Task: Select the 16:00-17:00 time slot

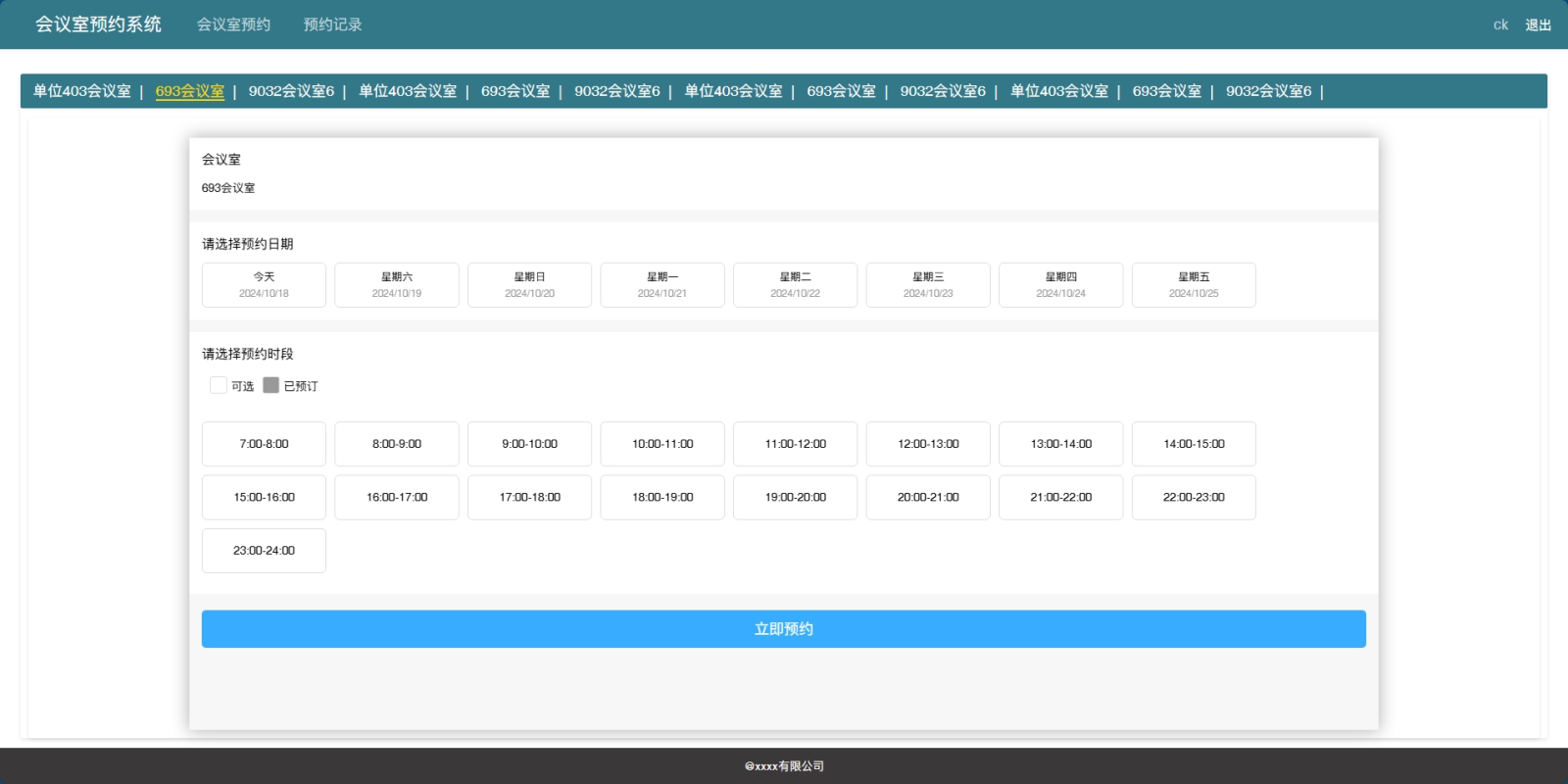Action: pos(397,498)
